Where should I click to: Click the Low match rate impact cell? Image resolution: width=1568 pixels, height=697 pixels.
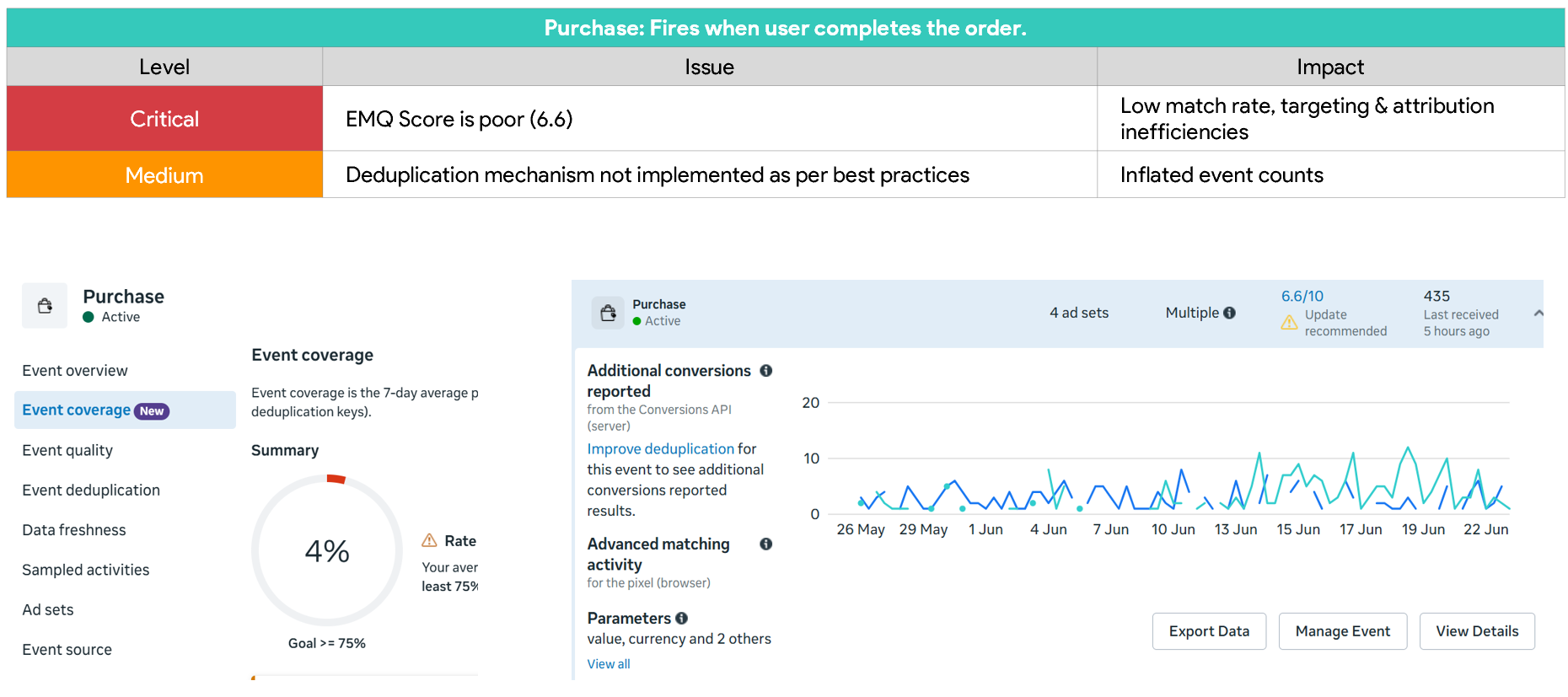click(1331, 119)
